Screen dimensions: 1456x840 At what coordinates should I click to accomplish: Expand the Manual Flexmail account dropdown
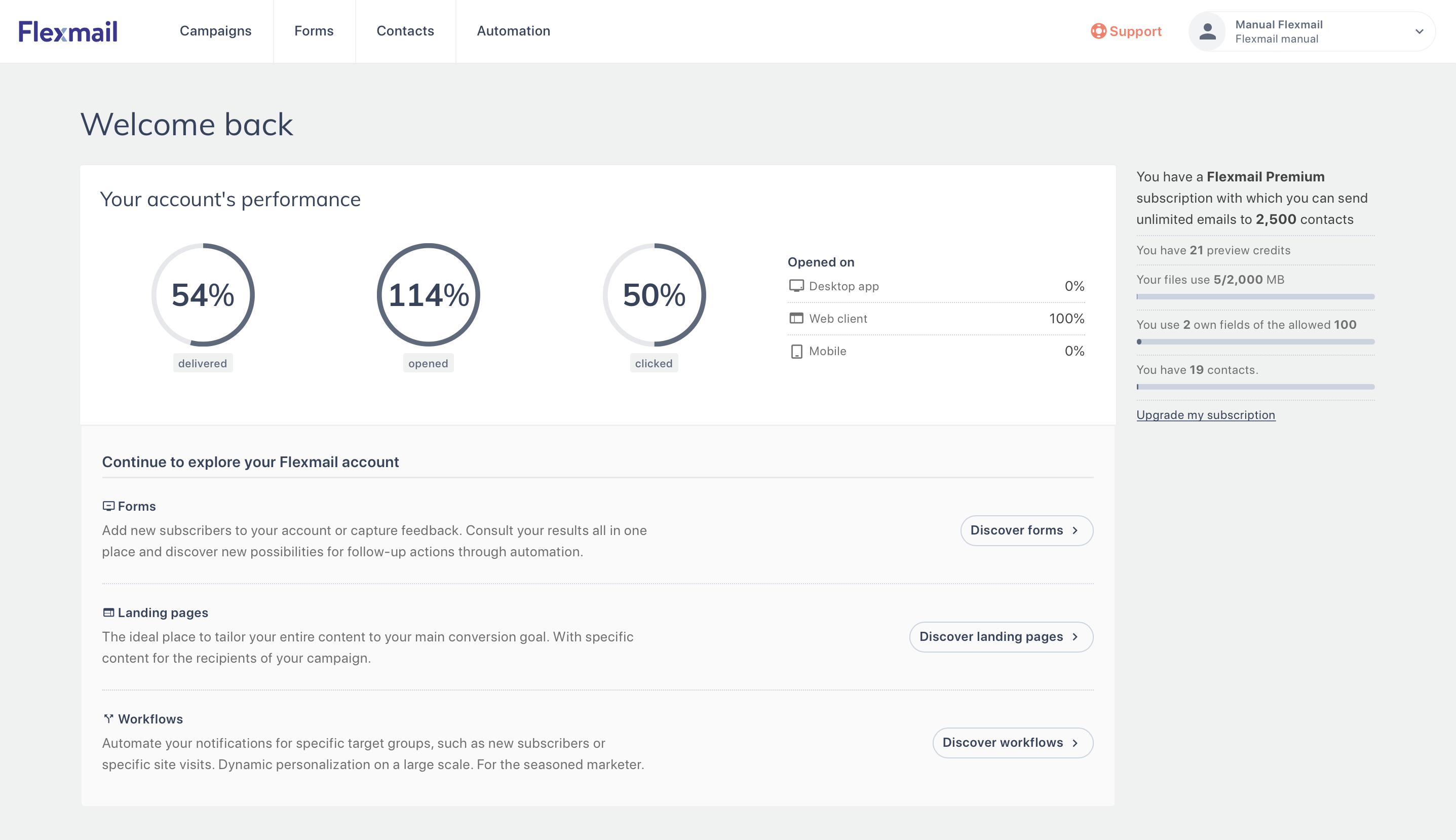[x=1419, y=32]
